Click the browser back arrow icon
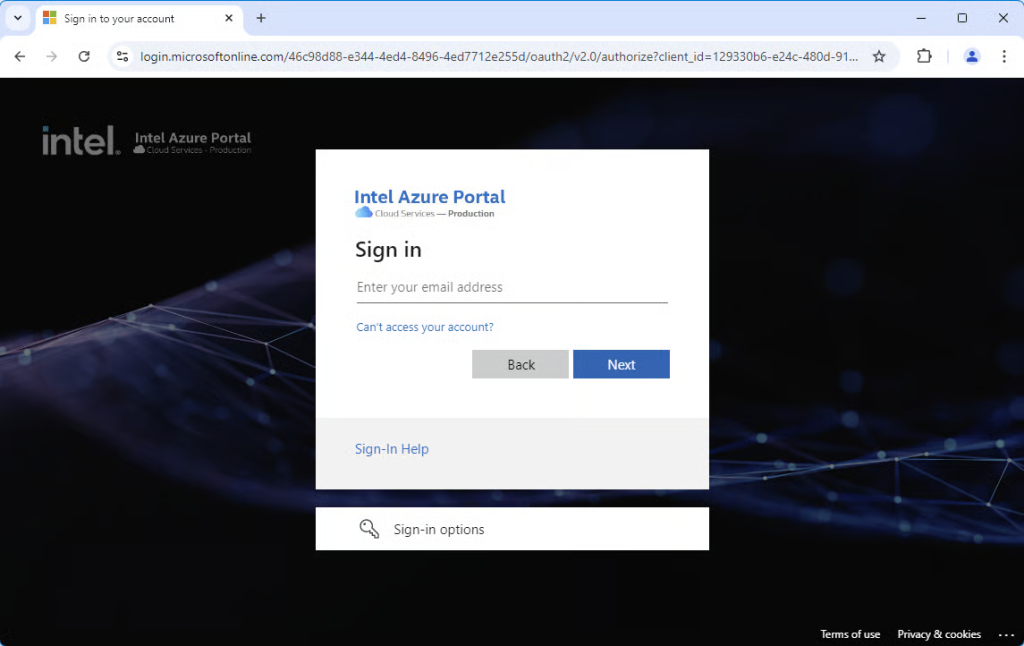1024x646 pixels. click(20, 57)
